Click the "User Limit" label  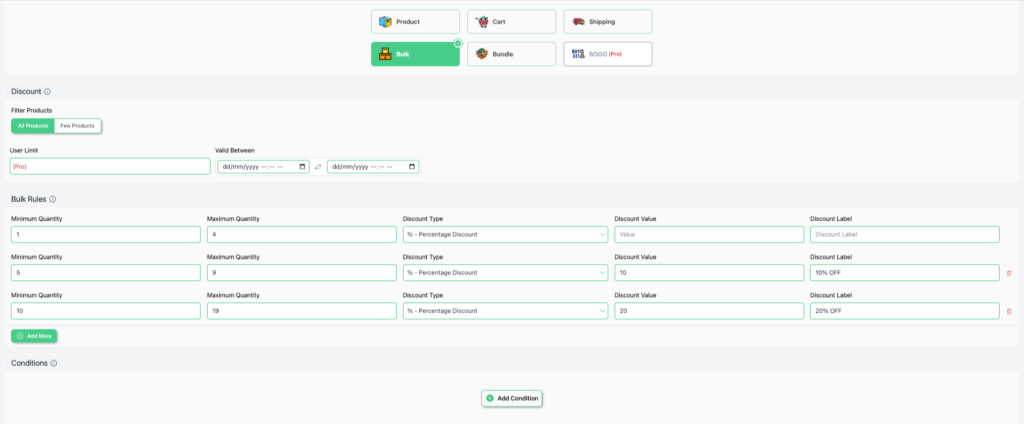tap(24, 150)
